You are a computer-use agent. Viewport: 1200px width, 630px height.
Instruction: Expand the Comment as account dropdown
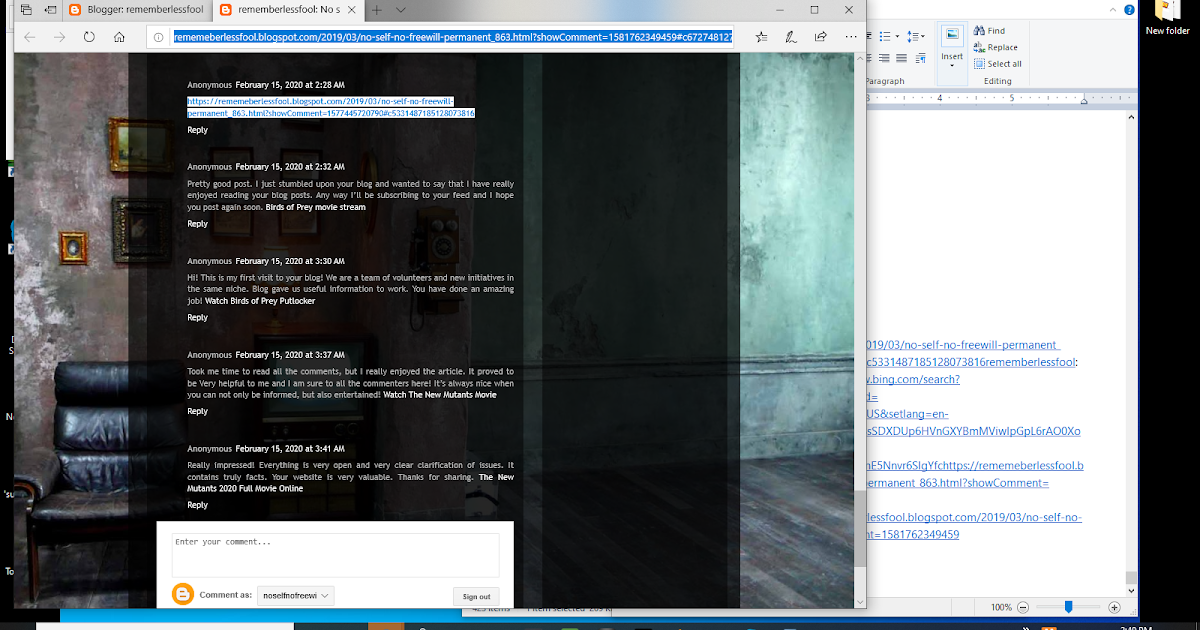tap(296, 595)
